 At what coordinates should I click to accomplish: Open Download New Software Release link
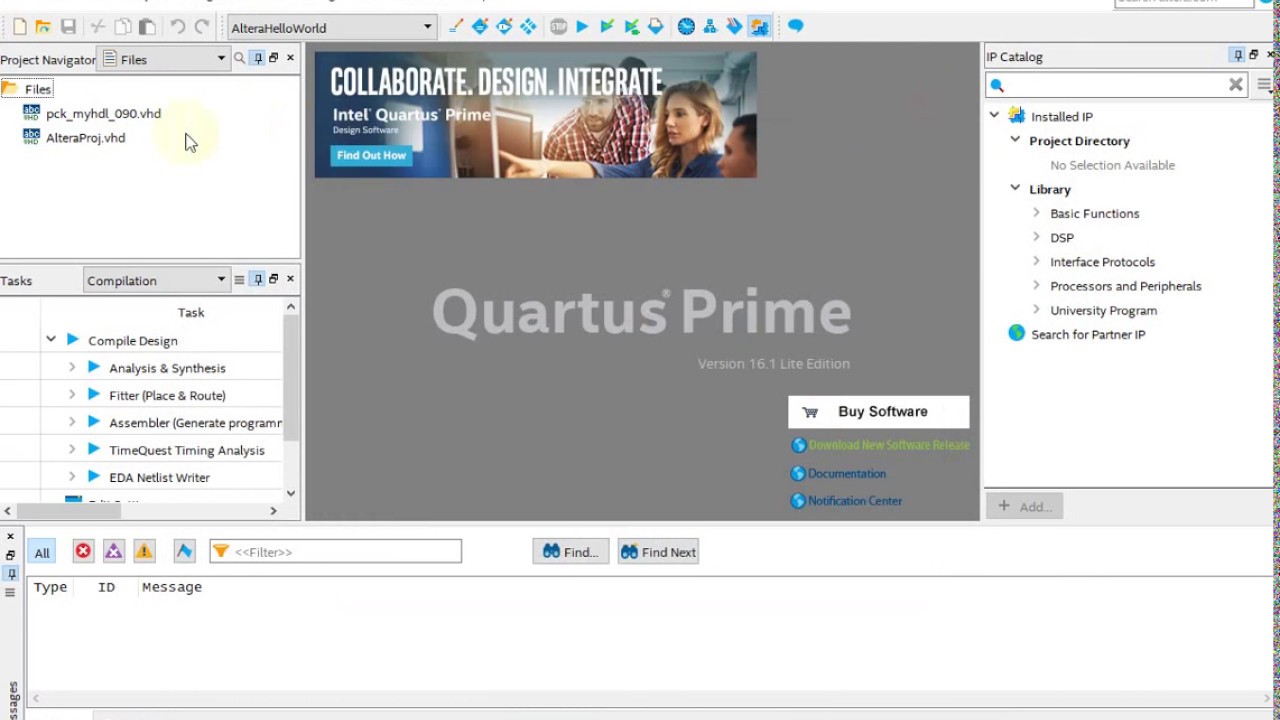pyautogui.click(x=889, y=445)
